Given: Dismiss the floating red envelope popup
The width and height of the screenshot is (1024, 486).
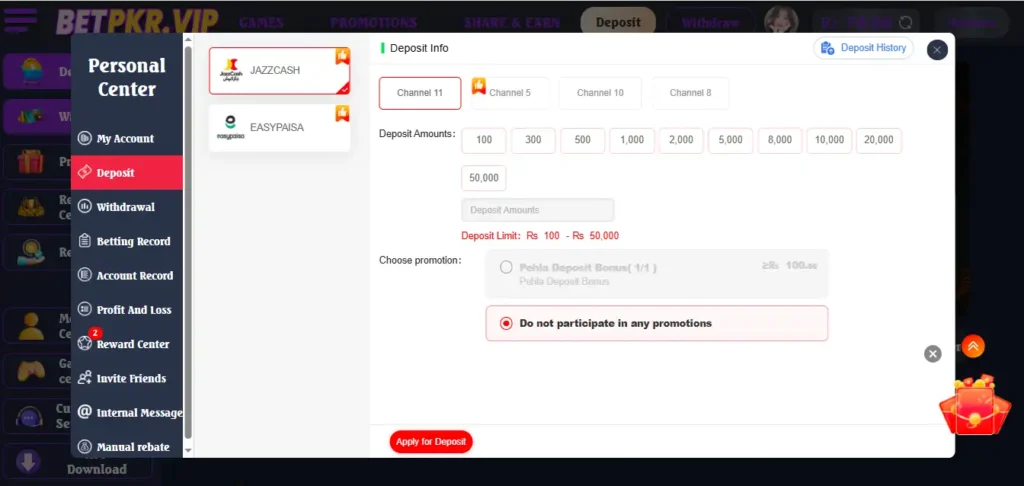Looking at the screenshot, I should point(933,354).
